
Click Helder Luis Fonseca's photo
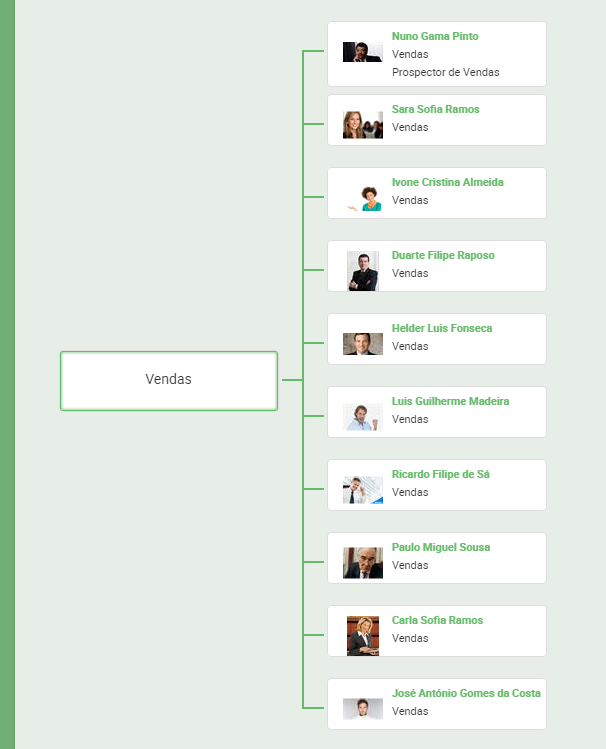pos(362,344)
